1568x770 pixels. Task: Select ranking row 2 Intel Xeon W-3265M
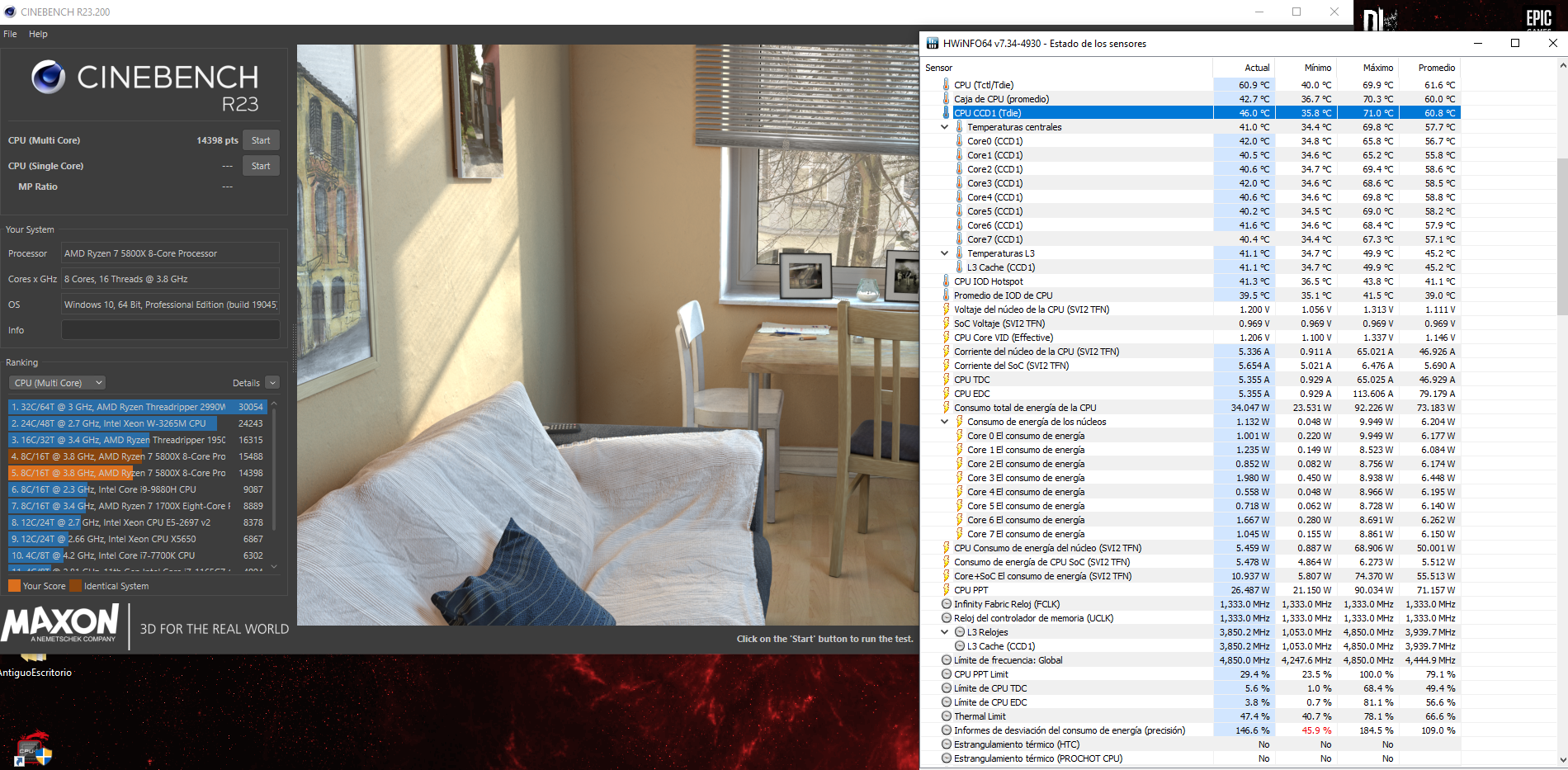click(137, 423)
